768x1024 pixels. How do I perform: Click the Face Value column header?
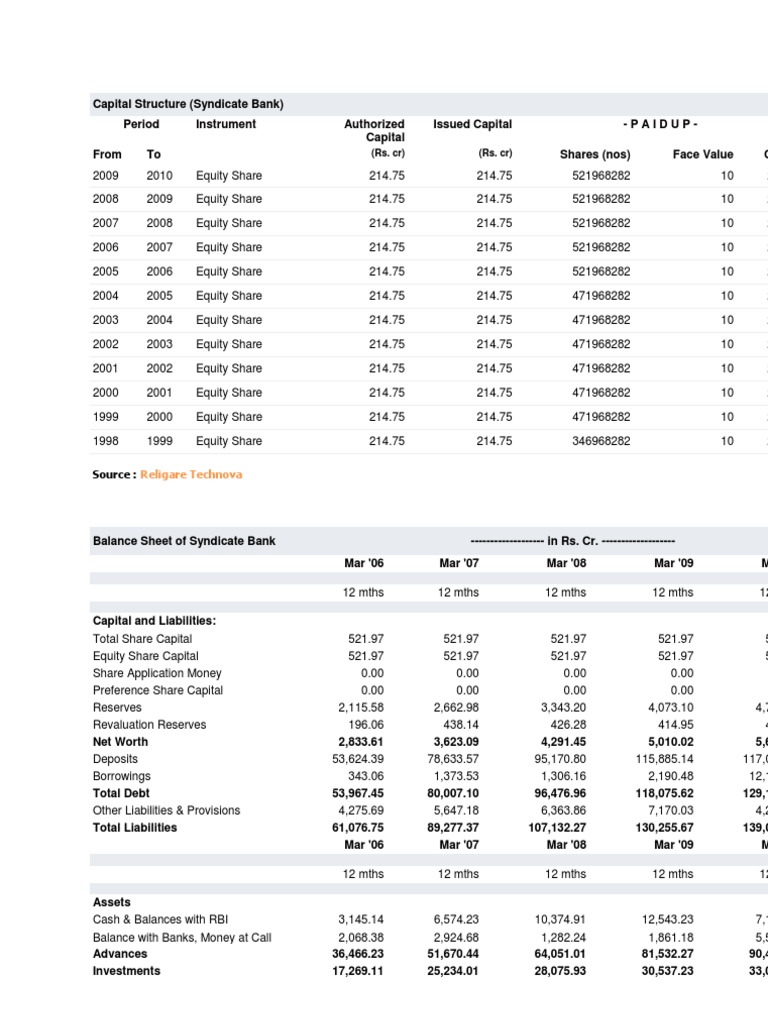pos(703,154)
